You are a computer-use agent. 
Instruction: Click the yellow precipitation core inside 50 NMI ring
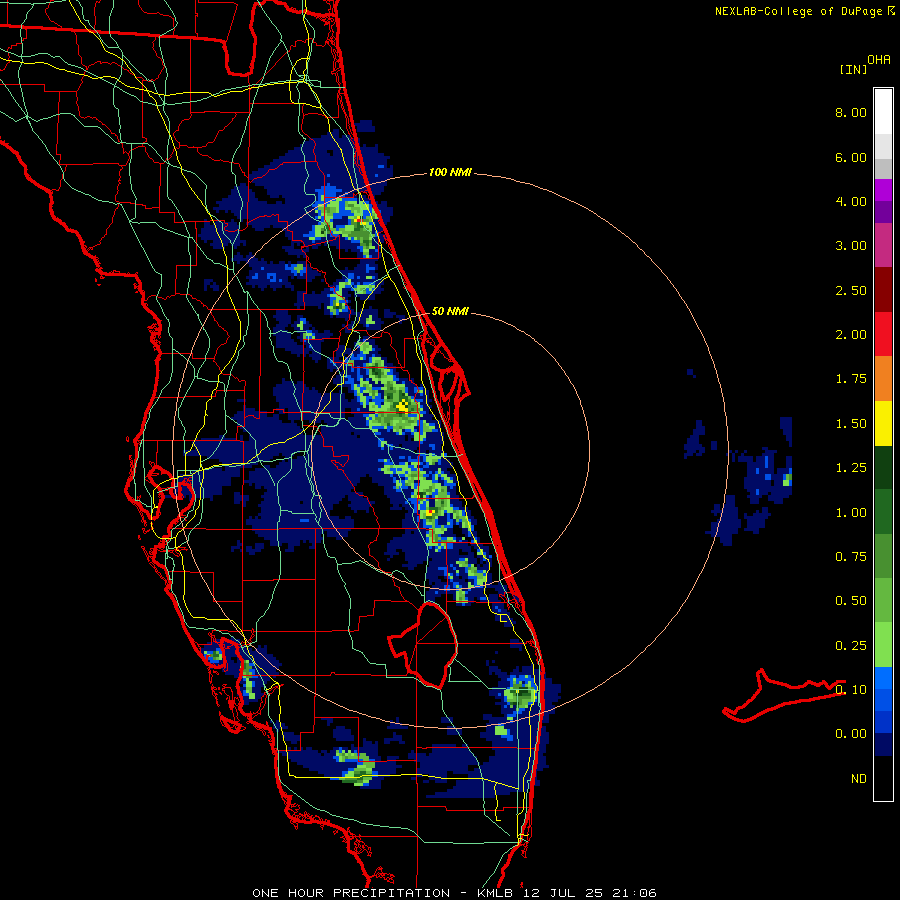(x=402, y=406)
